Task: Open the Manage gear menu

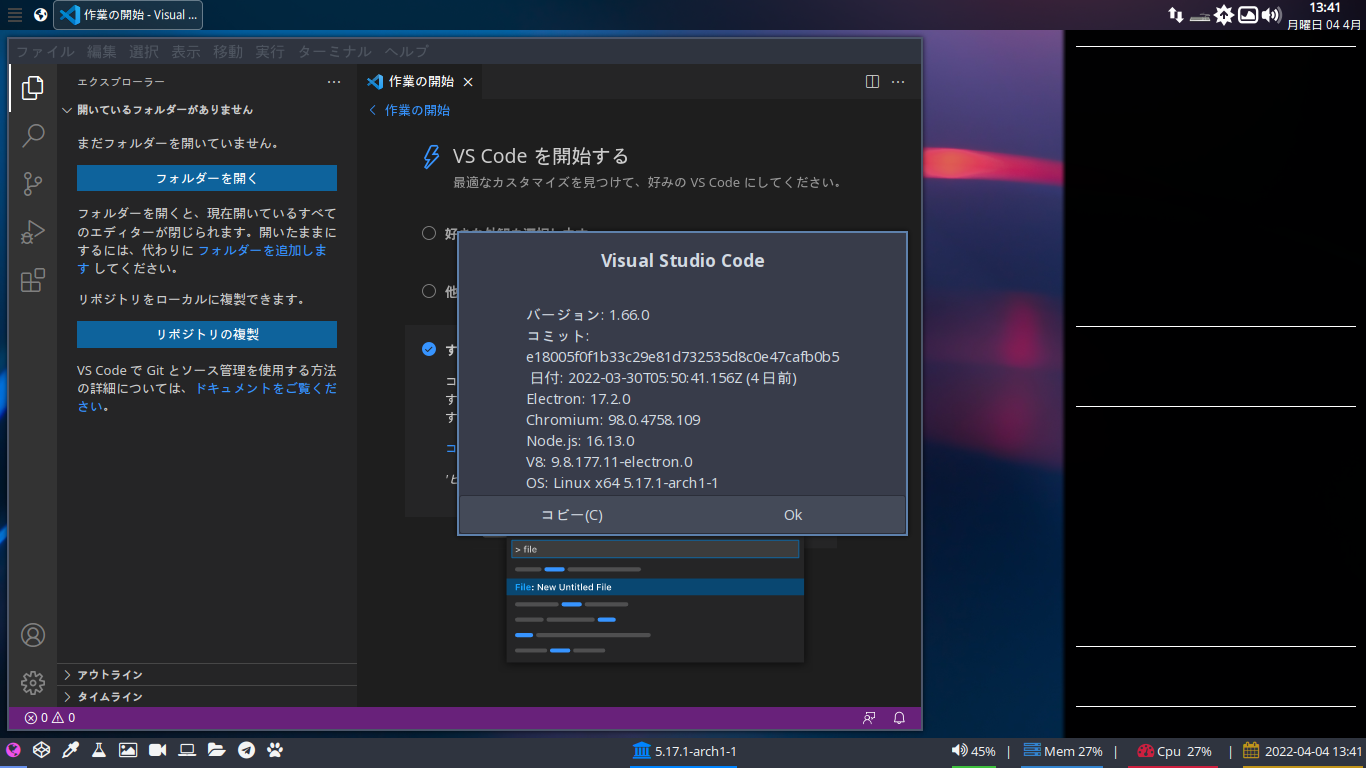Action: 33,683
